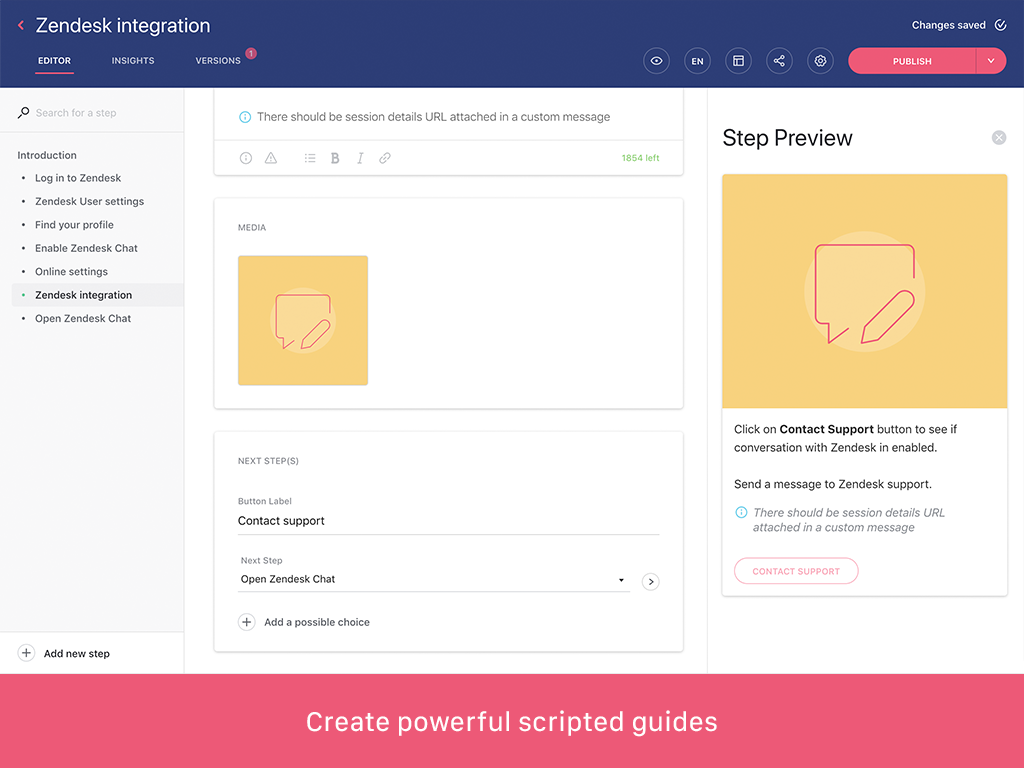This screenshot has width=1024, height=768.
Task: Toggle italic text formatting
Action: coord(360,158)
